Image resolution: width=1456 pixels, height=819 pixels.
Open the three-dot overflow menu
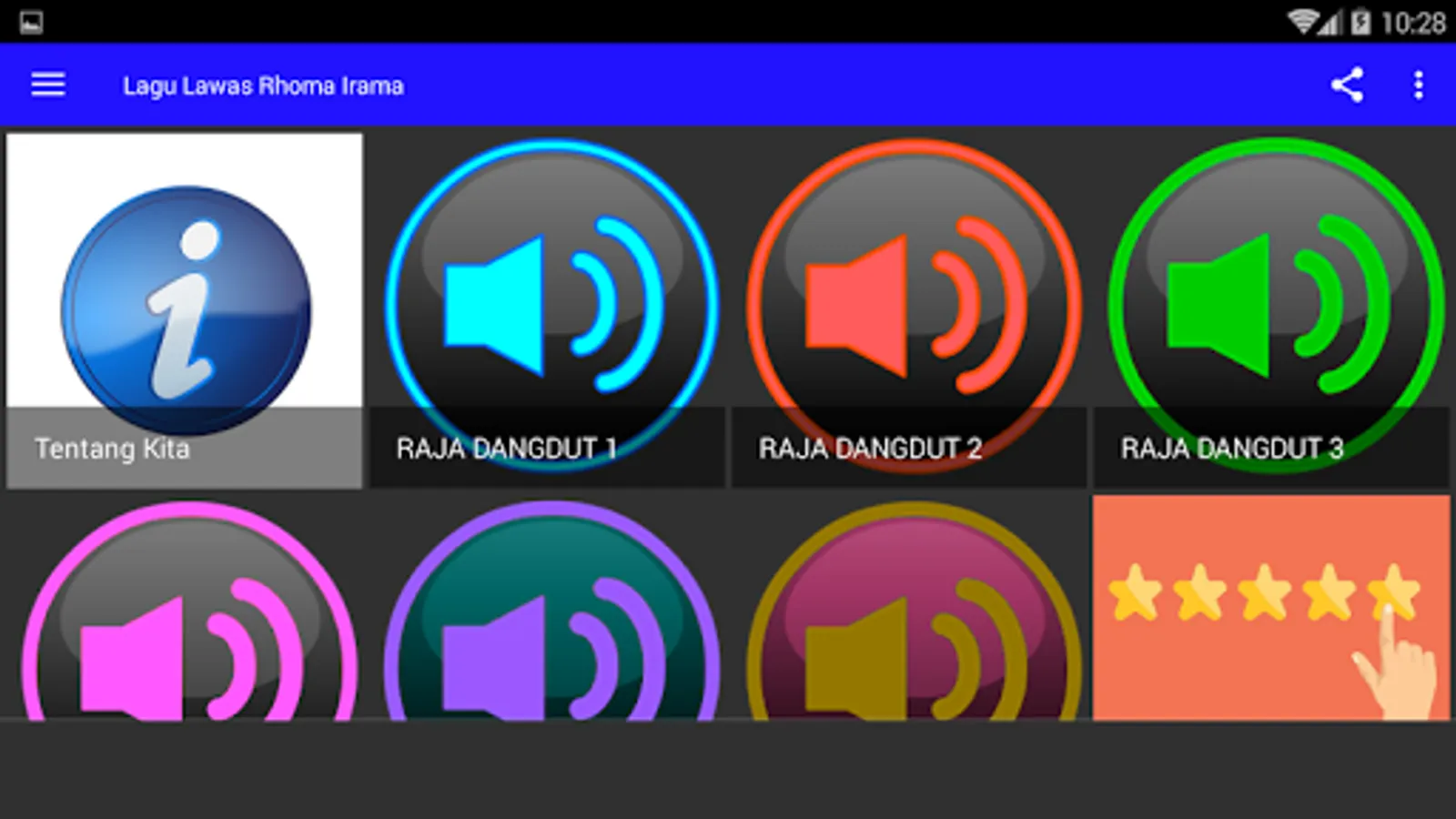pyautogui.click(x=1418, y=85)
